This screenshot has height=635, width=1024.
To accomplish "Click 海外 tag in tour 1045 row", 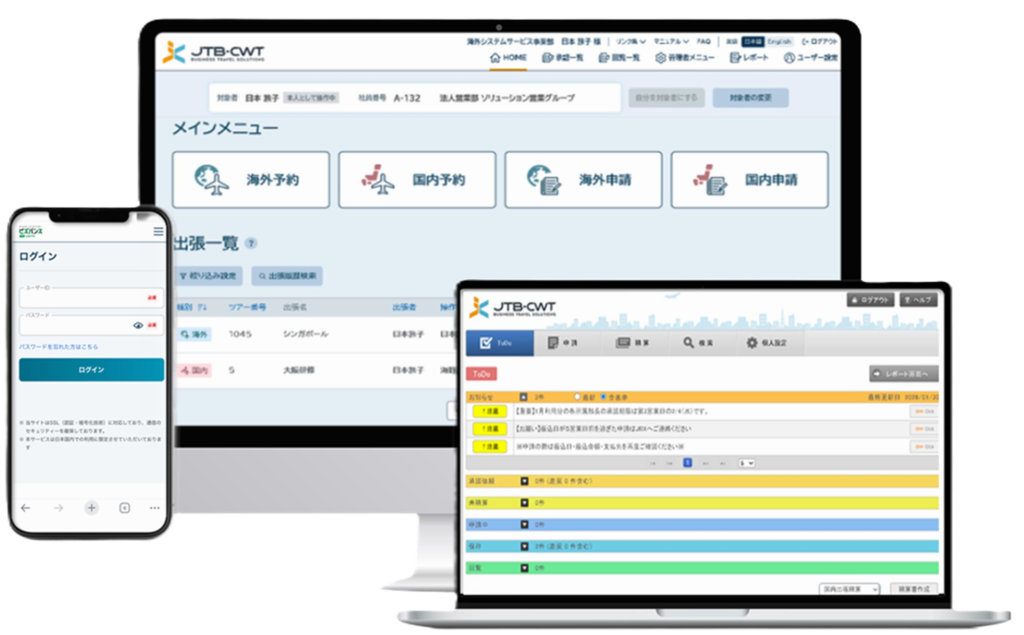I will click(194, 334).
